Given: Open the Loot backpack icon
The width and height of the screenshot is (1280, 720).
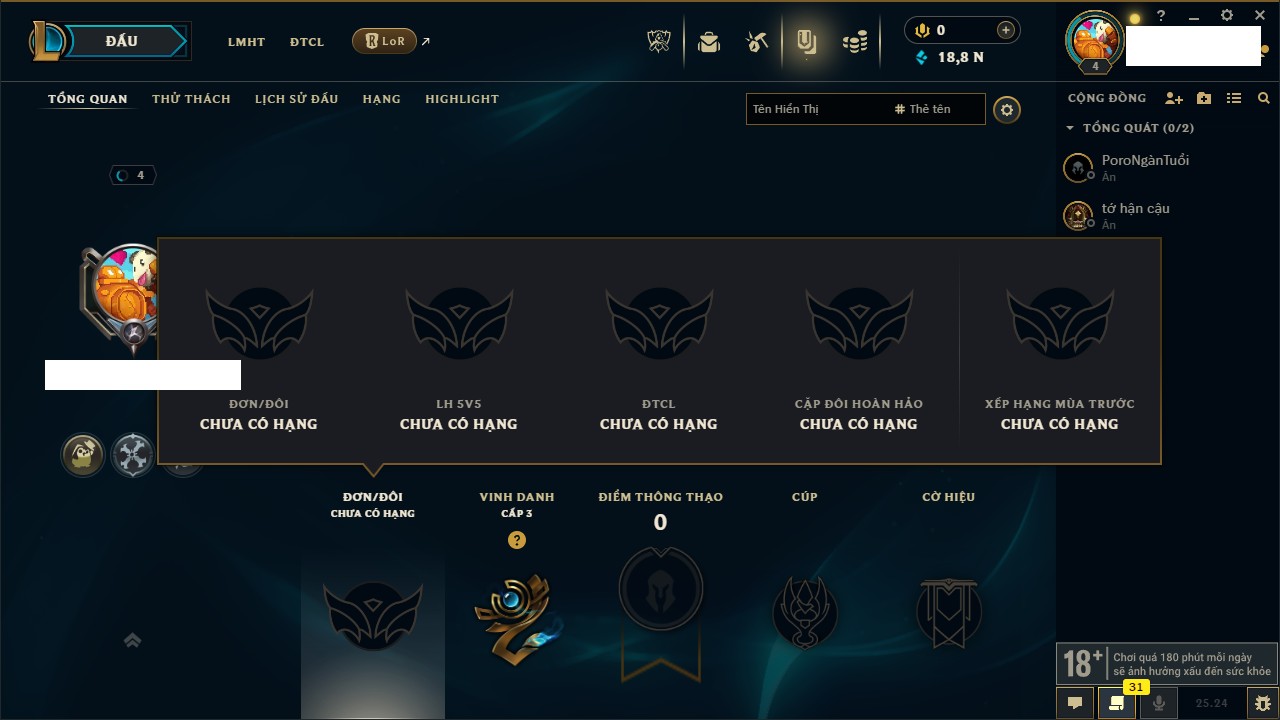Looking at the screenshot, I should (709, 42).
